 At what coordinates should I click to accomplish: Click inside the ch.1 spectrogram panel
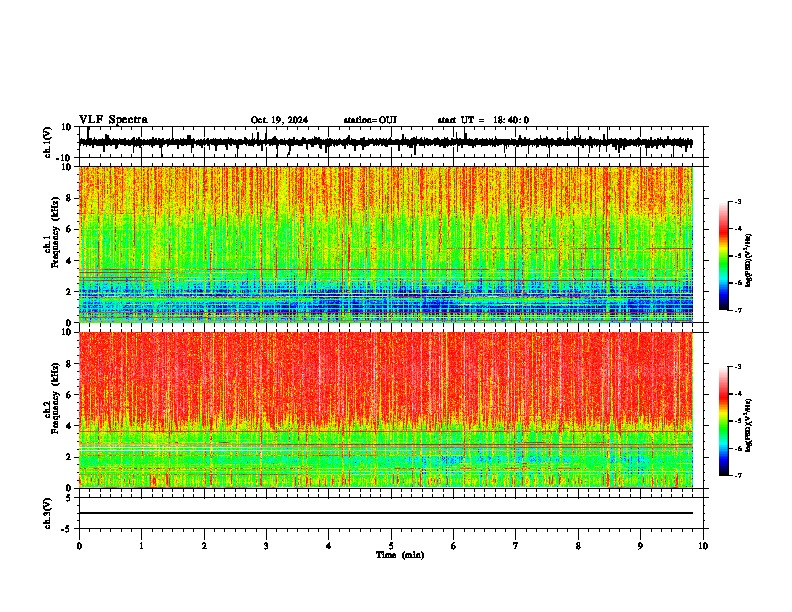click(x=386, y=244)
